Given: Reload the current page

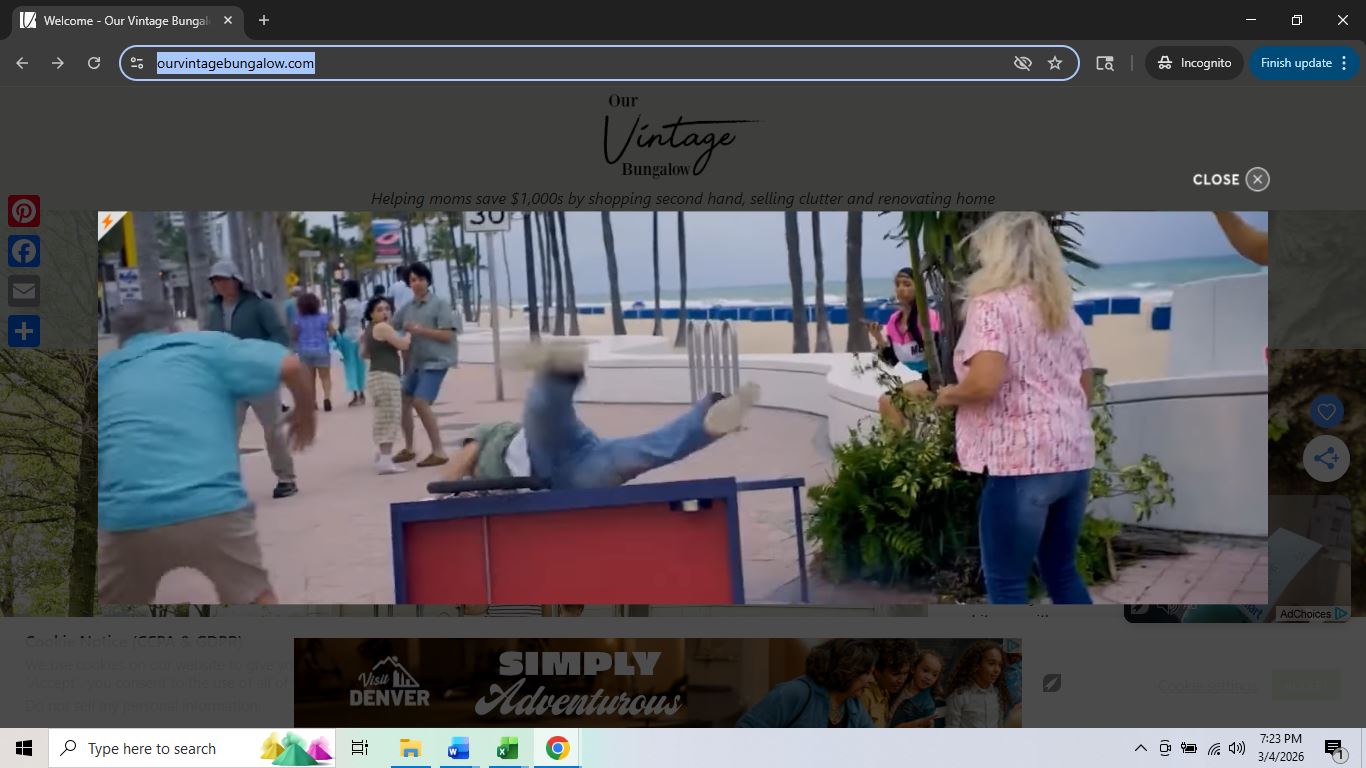Looking at the screenshot, I should coord(94,63).
